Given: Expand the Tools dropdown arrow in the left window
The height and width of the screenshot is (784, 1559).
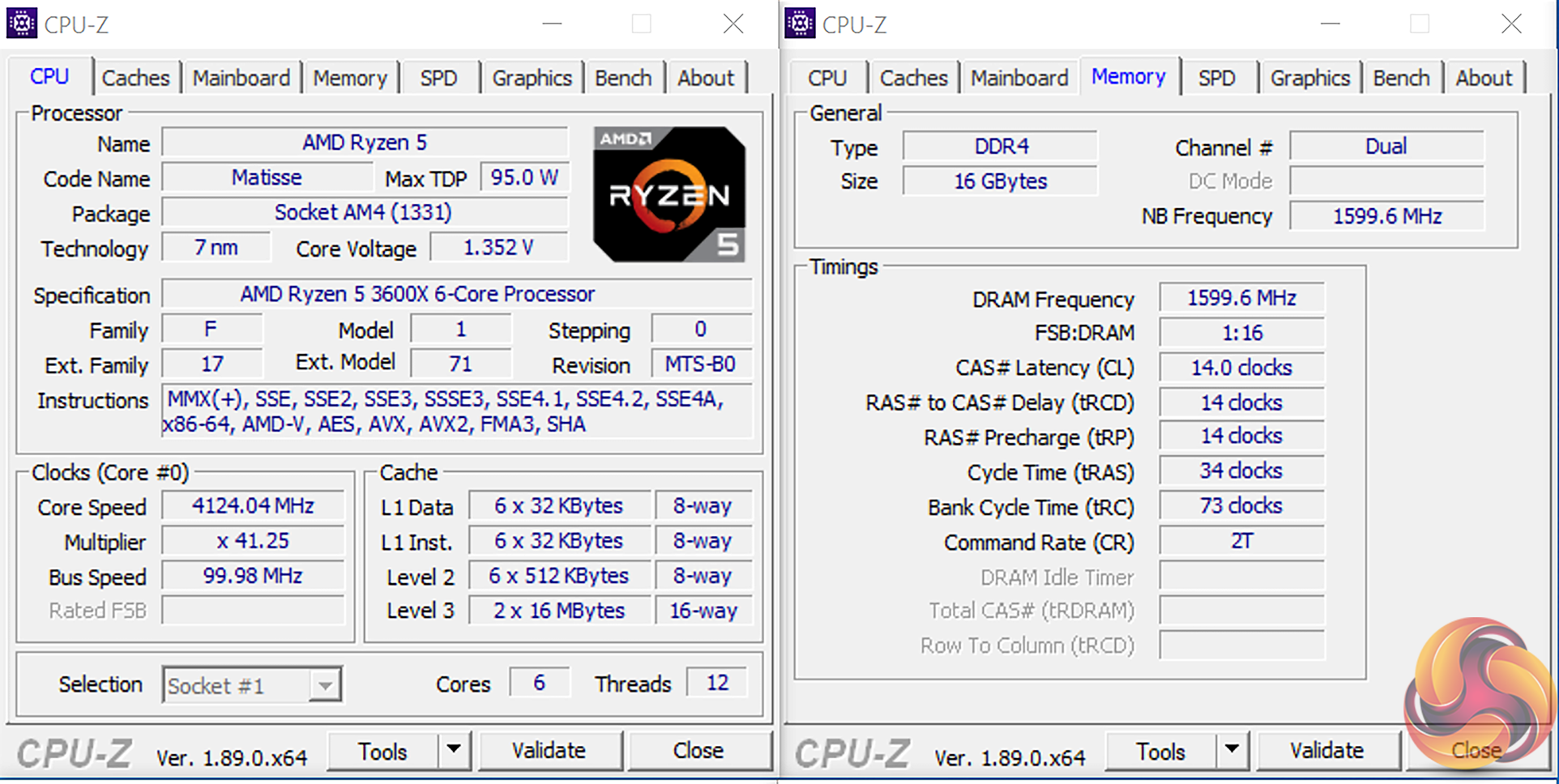Looking at the screenshot, I should (x=454, y=750).
